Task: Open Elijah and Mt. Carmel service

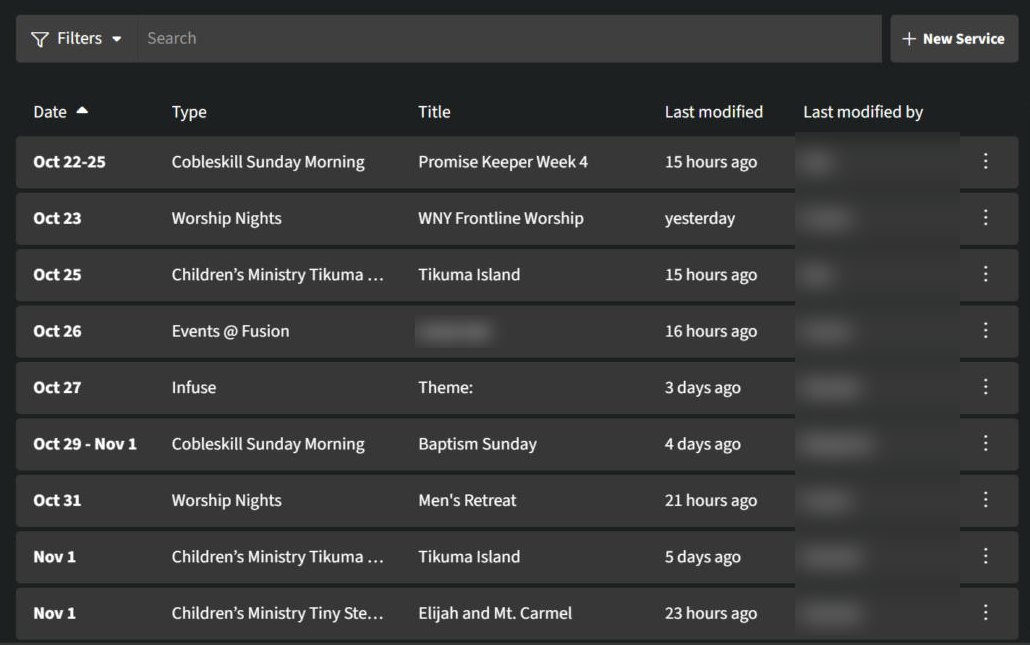Action: click(495, 613)
